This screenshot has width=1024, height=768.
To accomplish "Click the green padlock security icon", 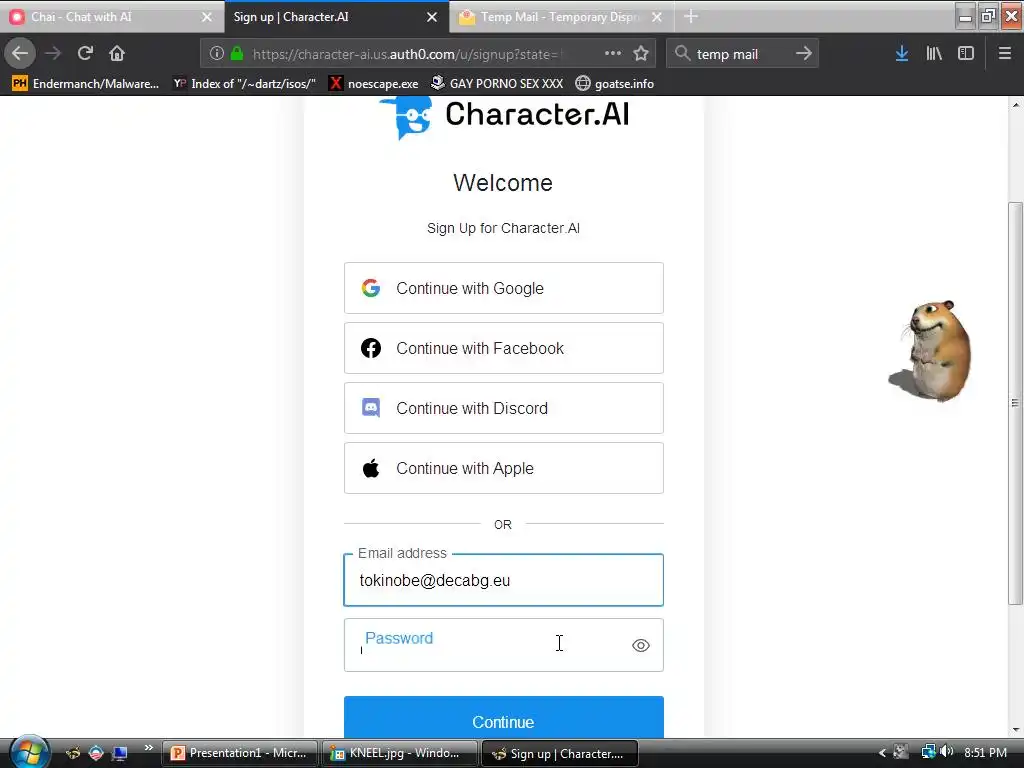I will point(236,54).
